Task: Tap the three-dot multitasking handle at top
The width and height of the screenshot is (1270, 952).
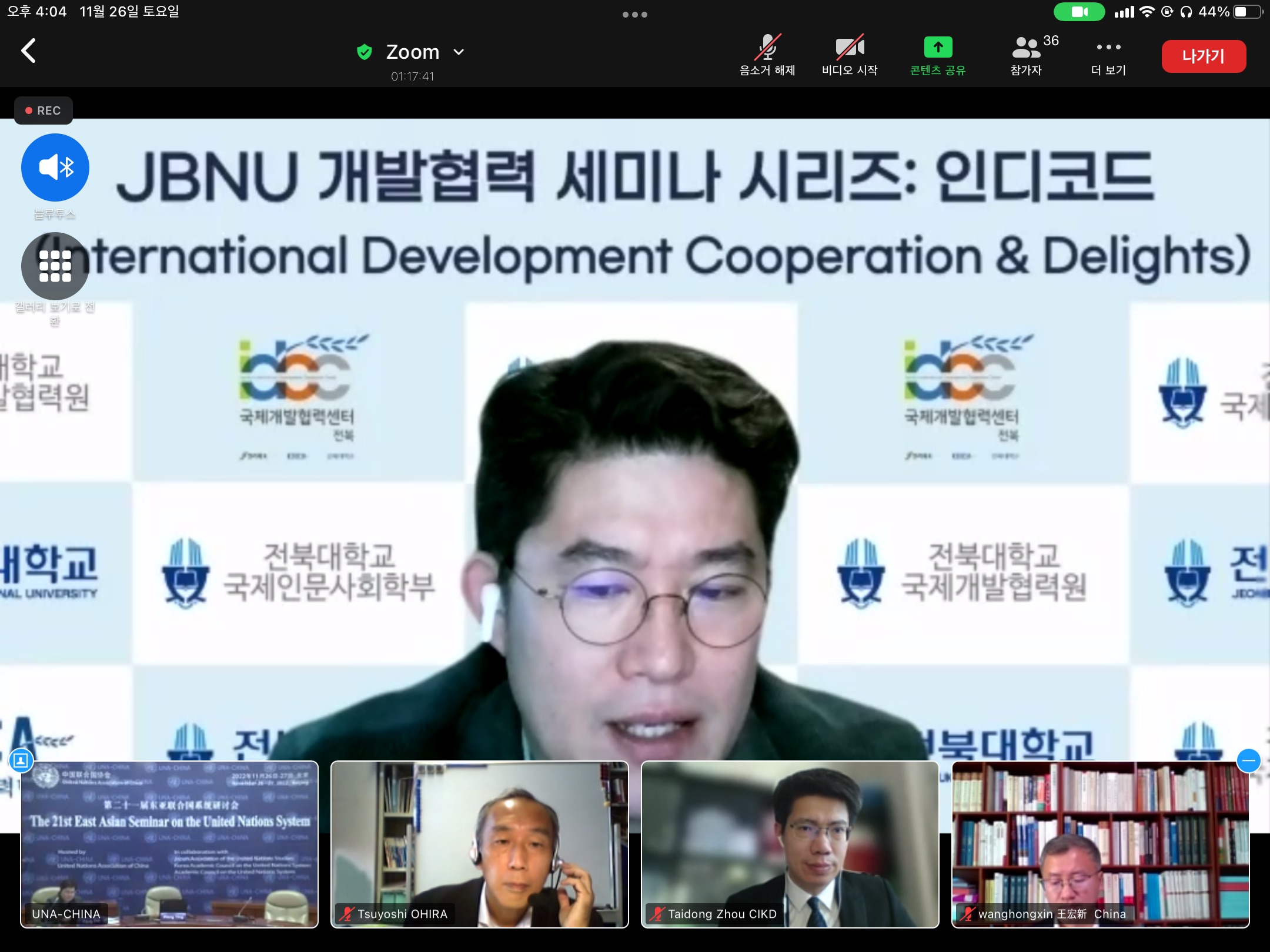Action: 635,15
